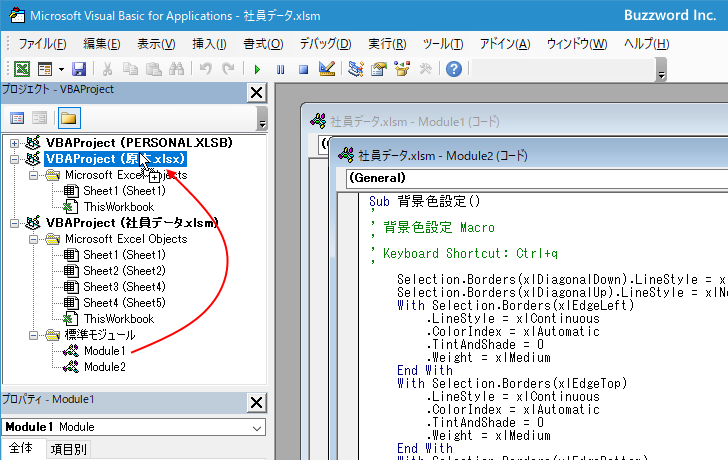The width and height of the screenshot is (728, 460).
Task: Open Object Browser toolbar icon
Action: (402, 69)
